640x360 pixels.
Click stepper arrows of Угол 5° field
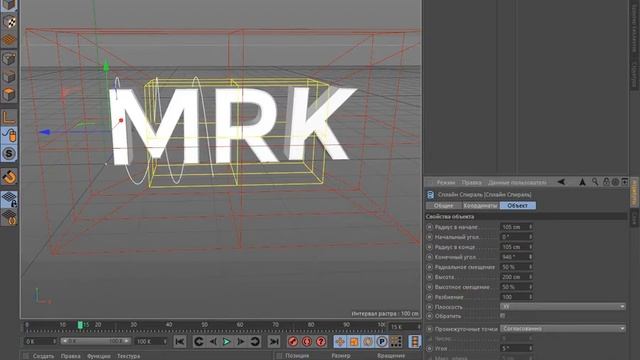(530, 349)
